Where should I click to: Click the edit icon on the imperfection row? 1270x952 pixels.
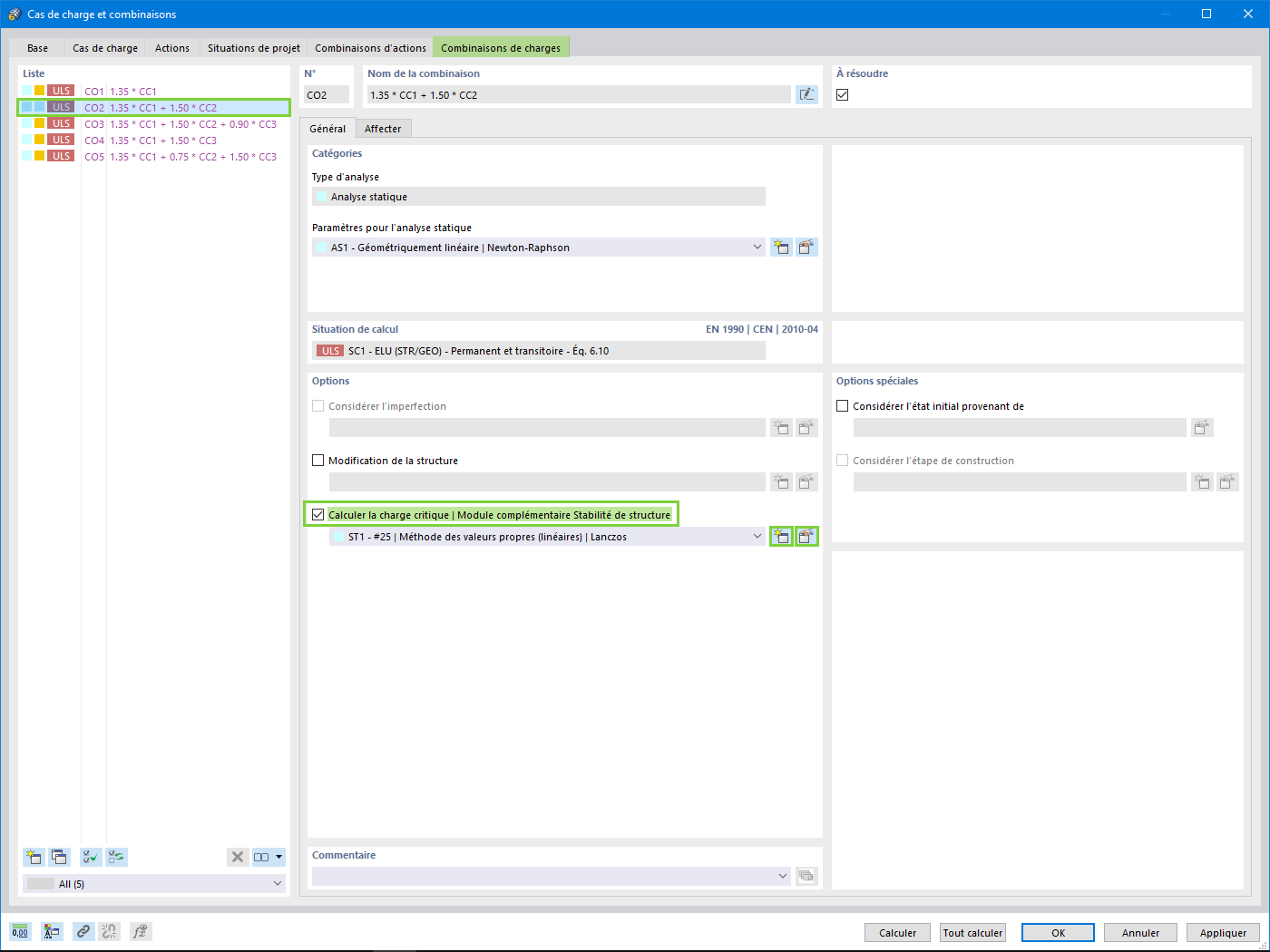[806, 428]
